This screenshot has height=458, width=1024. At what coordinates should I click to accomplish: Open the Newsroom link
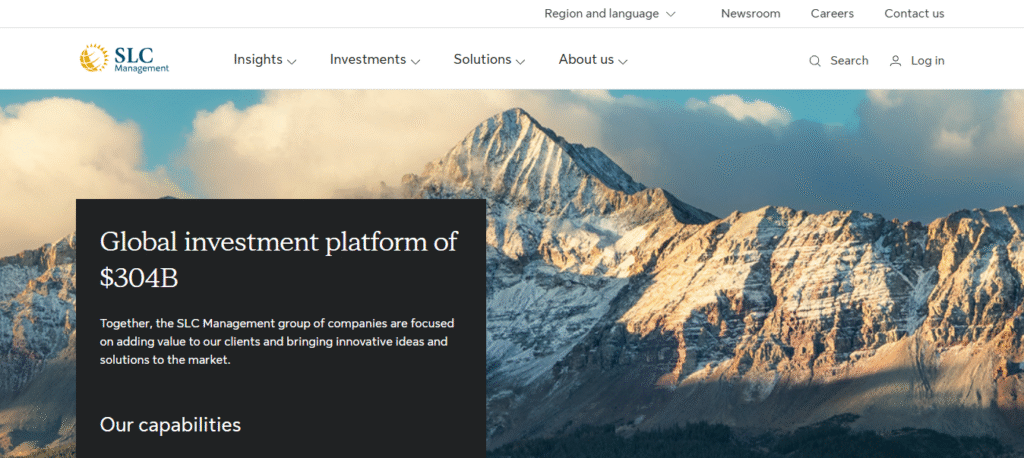750,14
